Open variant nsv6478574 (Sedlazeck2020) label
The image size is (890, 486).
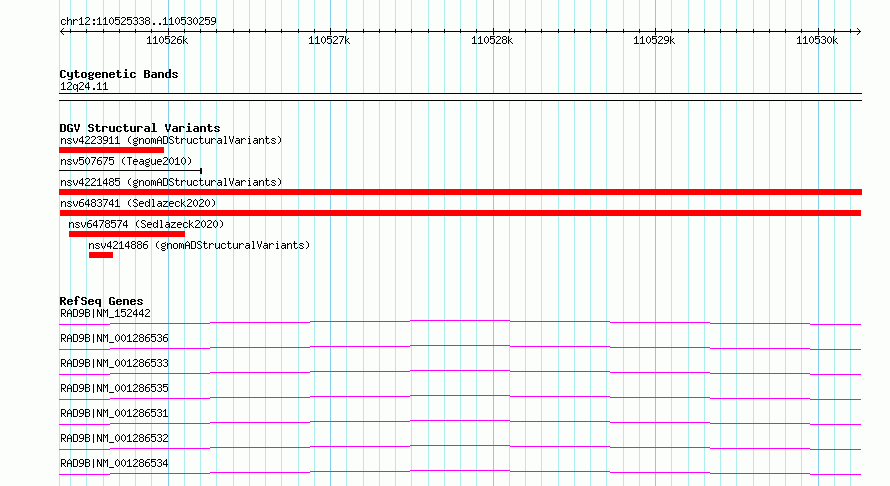point(146,224)
